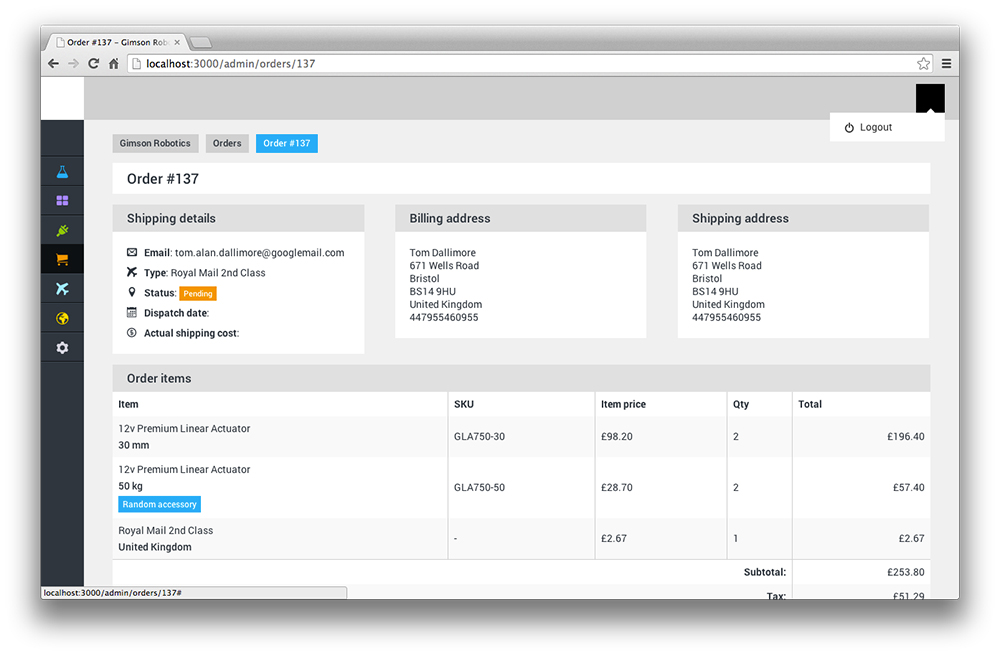Close the Order #137 browser tab
Viewport: 1000px width, 656px height.
pyautogui.click(x=177, y=42)
